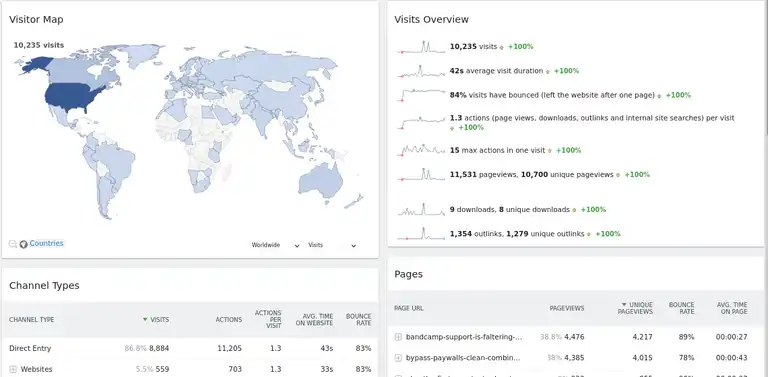Screen dimensions: 768x377
Task: Click the Direct Entry channel row label
Action: pos(30,349)
